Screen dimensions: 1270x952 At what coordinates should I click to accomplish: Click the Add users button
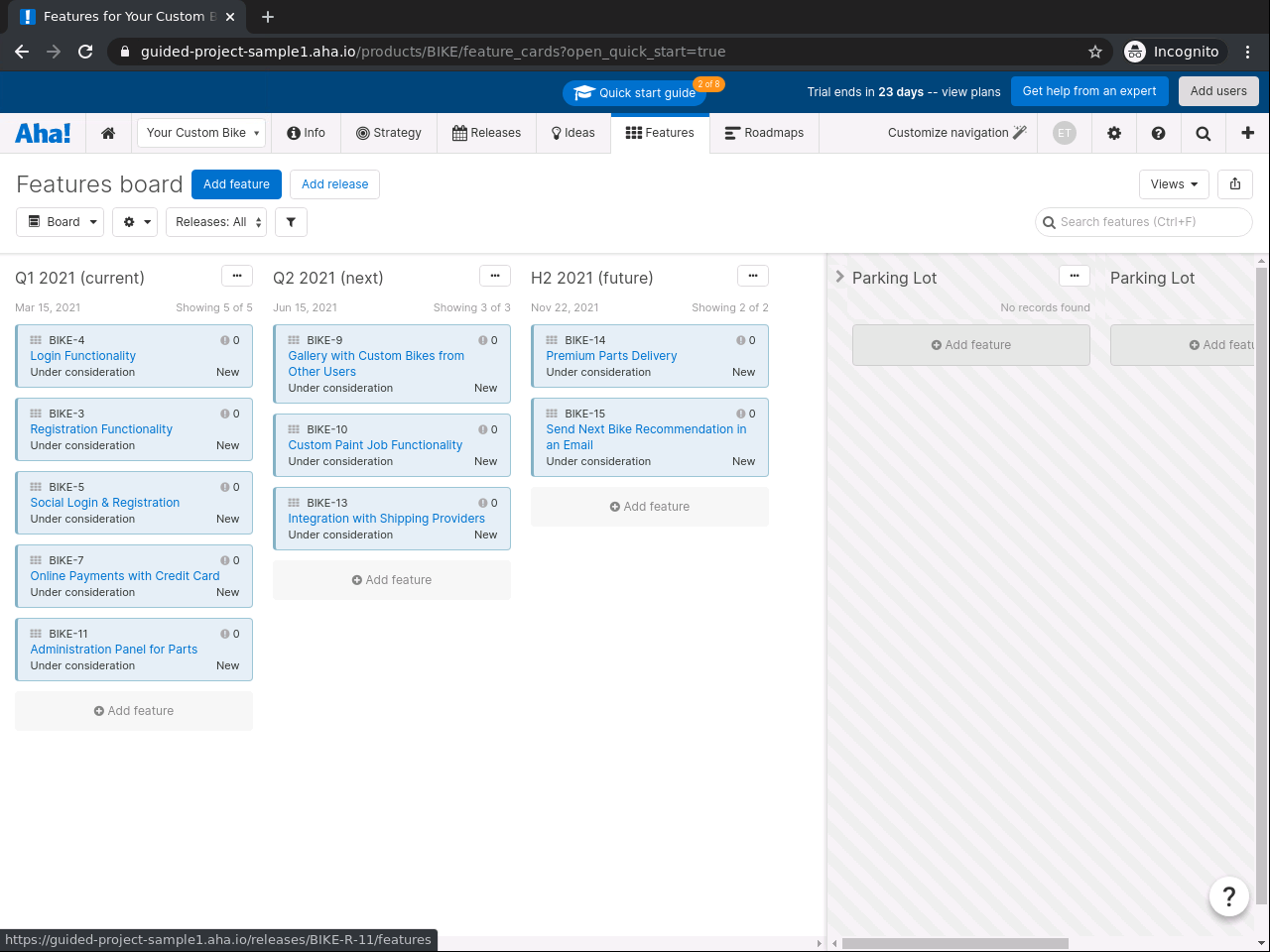click(1218, 91)
